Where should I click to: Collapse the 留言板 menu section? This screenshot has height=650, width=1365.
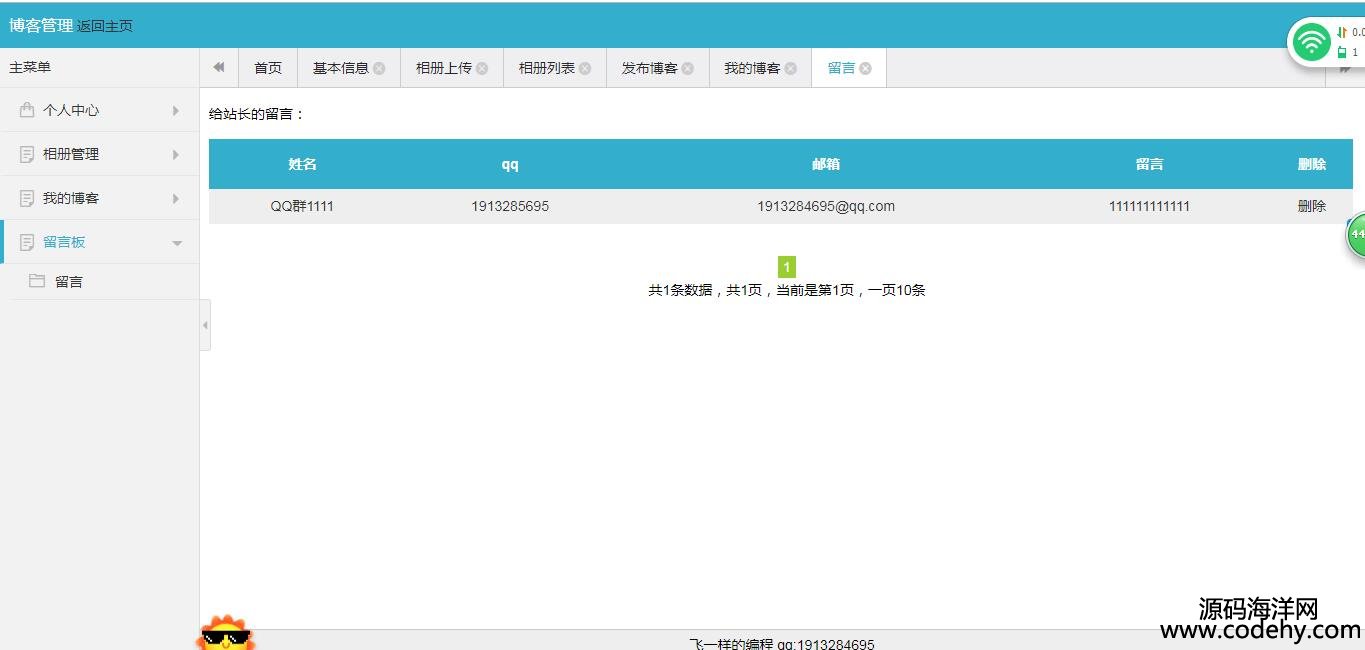point(100,242)
